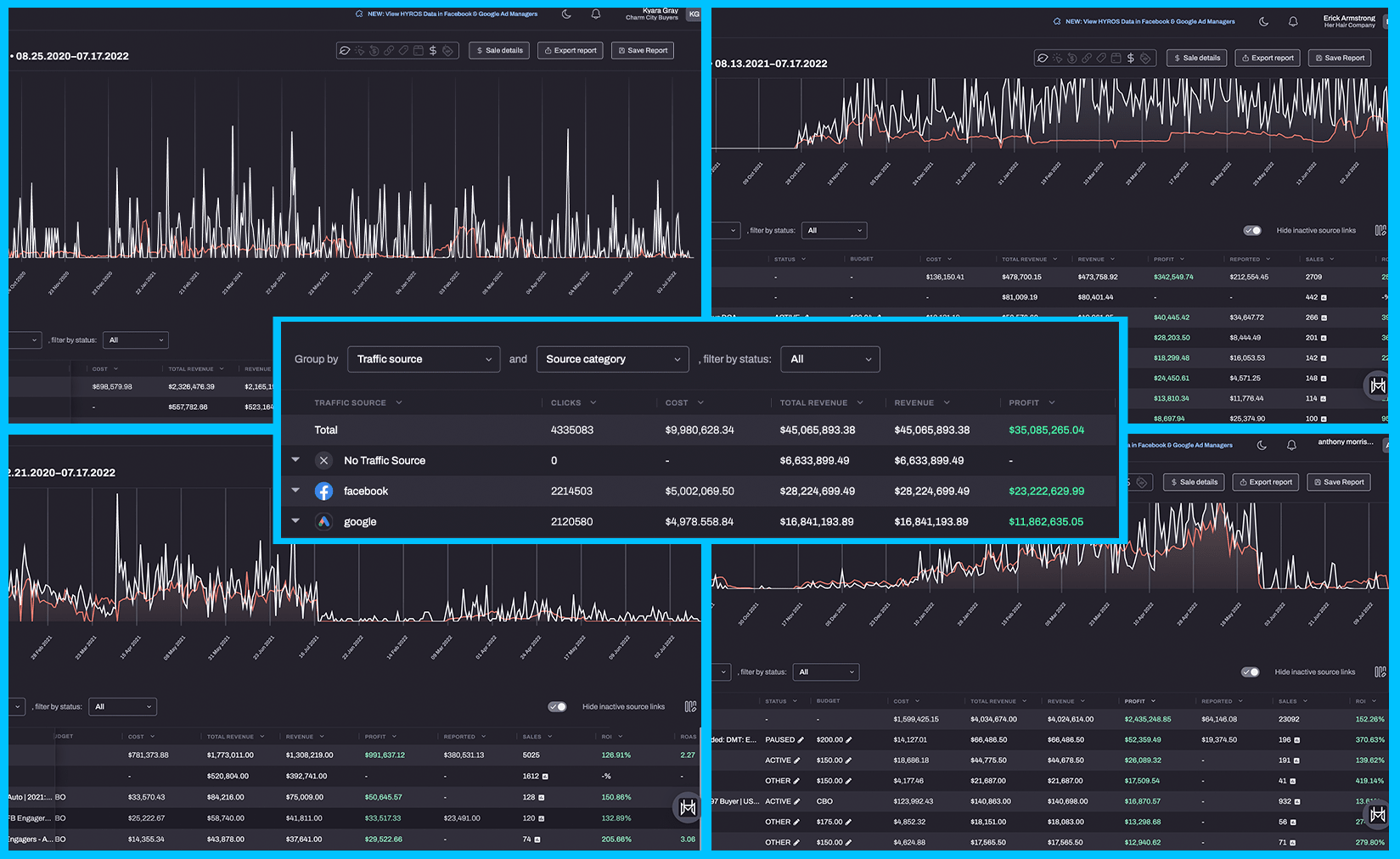Sort by the CLICKS column header

pyautogui.click(x=566, y=403)
